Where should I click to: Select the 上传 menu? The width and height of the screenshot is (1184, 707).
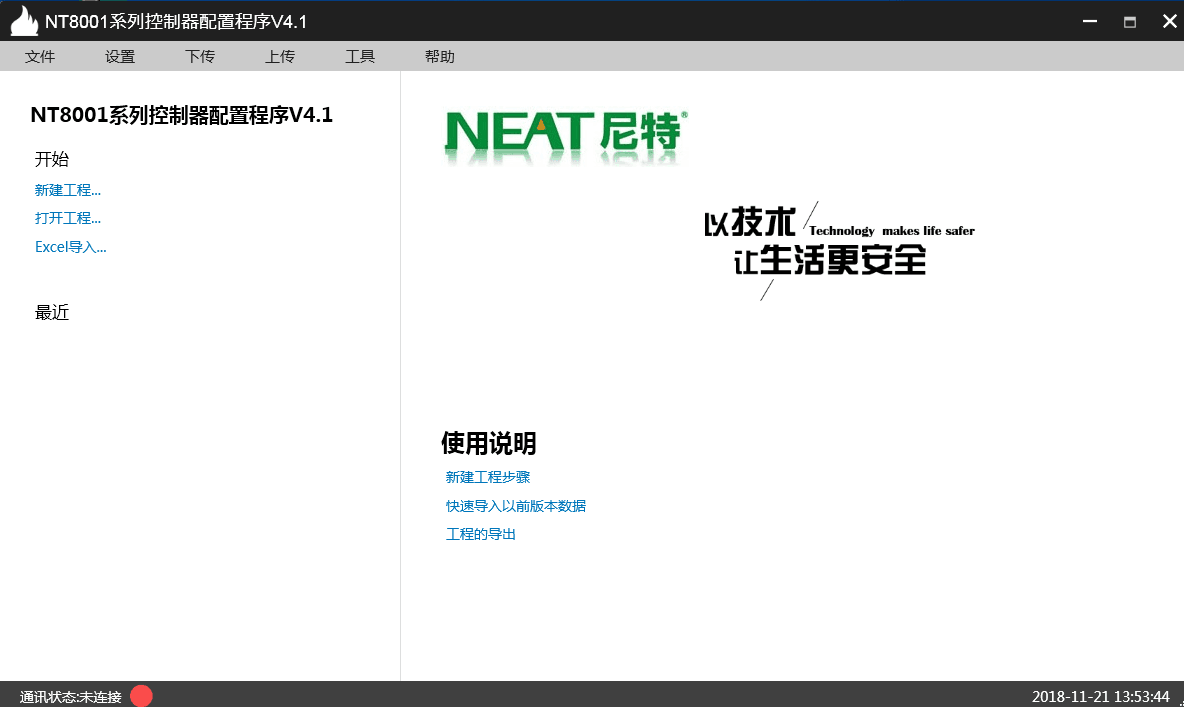(280, 57)
